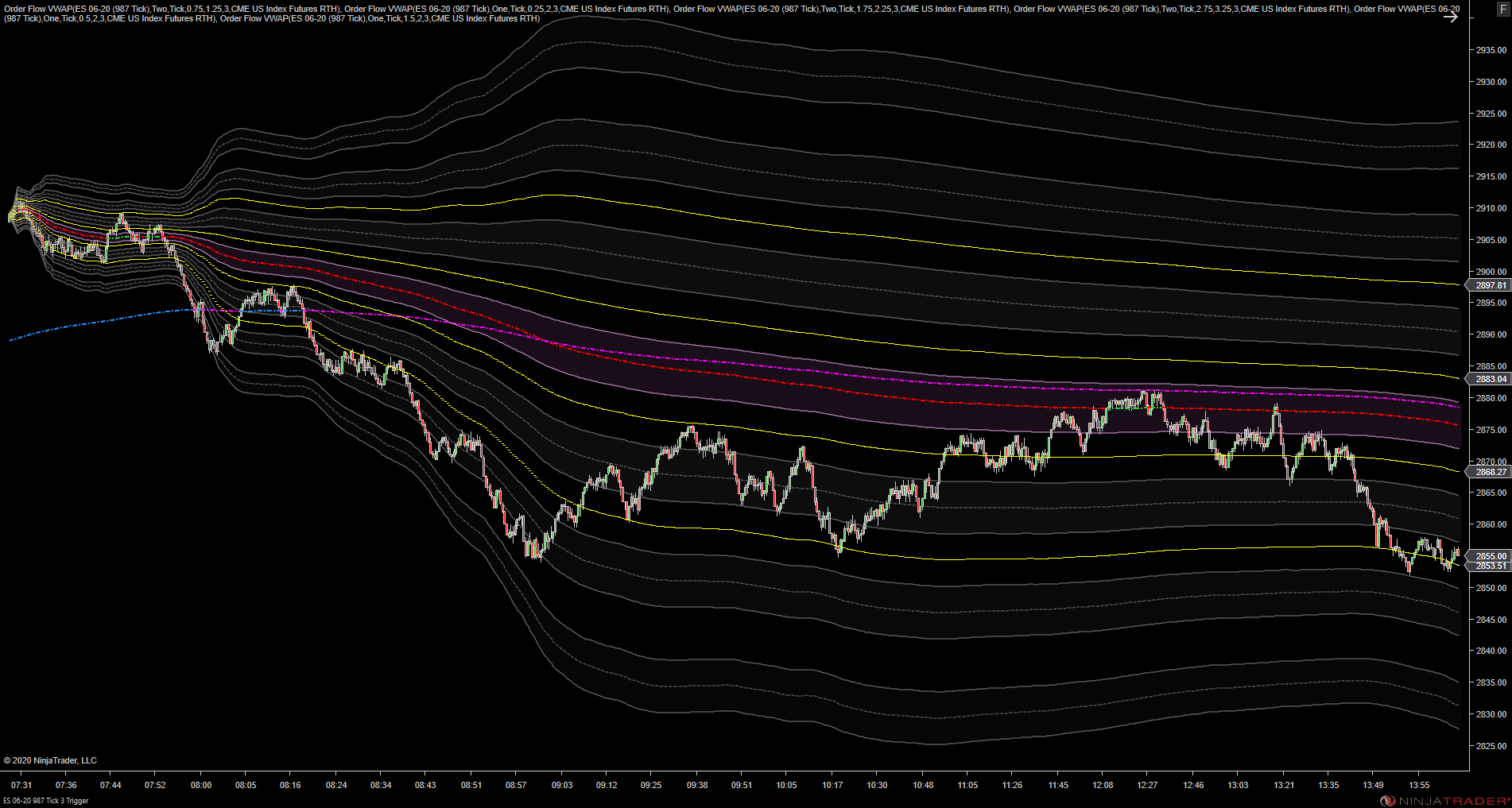
Task: Click the NinjaTrader logo icon
Action: (x=1388, y=801)
